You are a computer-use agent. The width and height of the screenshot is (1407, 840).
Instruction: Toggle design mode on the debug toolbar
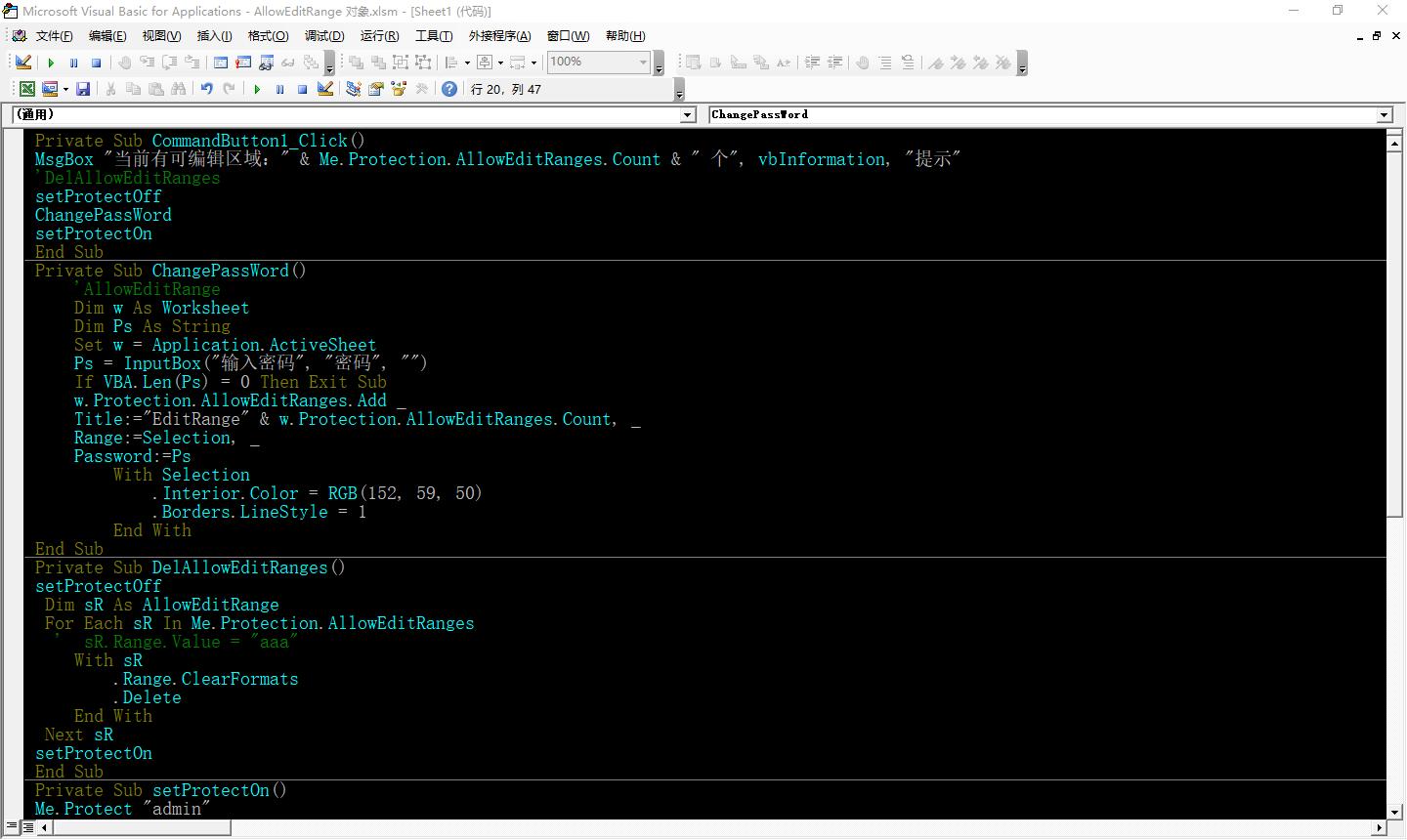click(x=23, y=63)
